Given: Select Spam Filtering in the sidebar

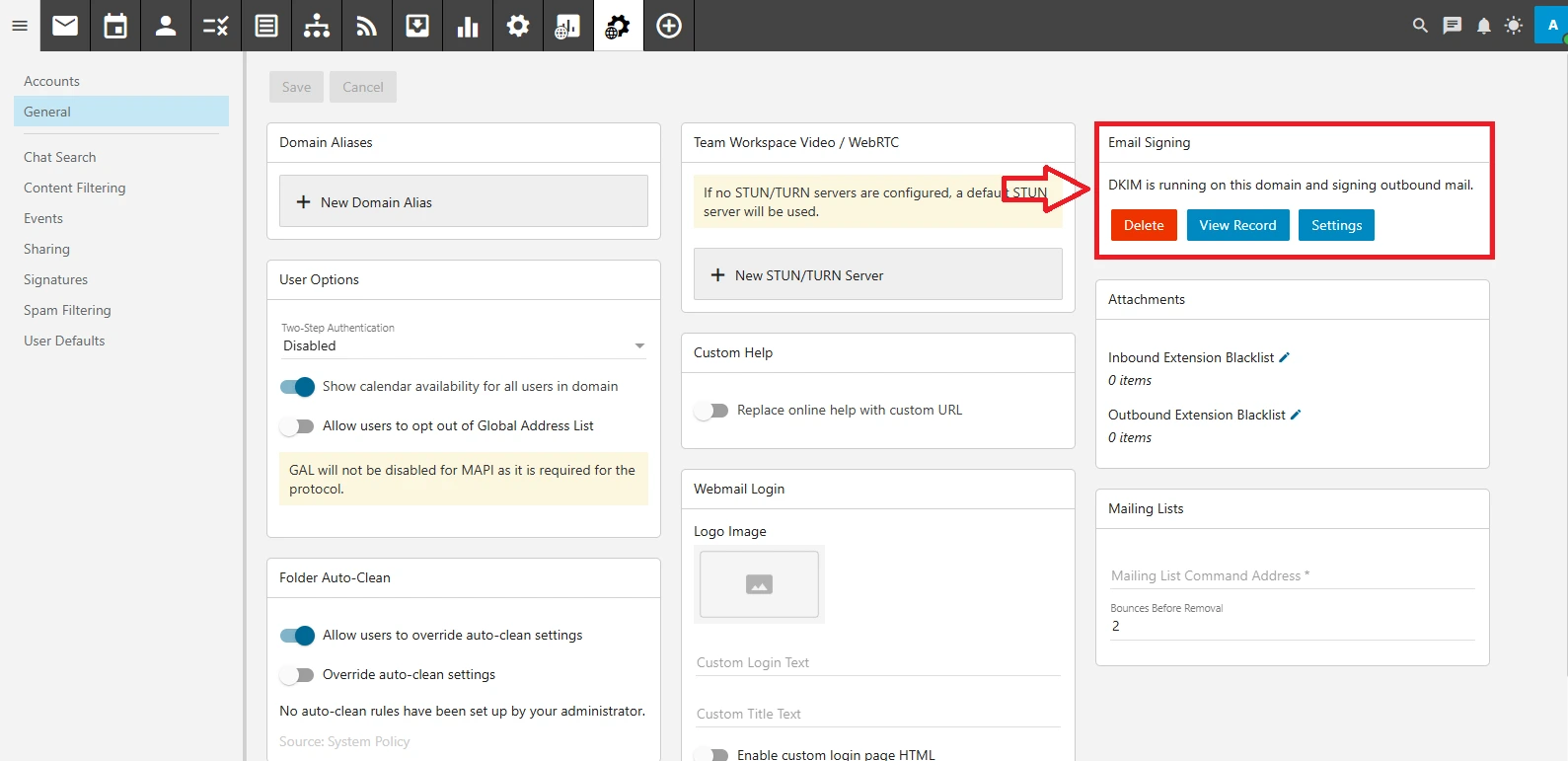Looking at the screenshot, I should [x=67, y=310].
